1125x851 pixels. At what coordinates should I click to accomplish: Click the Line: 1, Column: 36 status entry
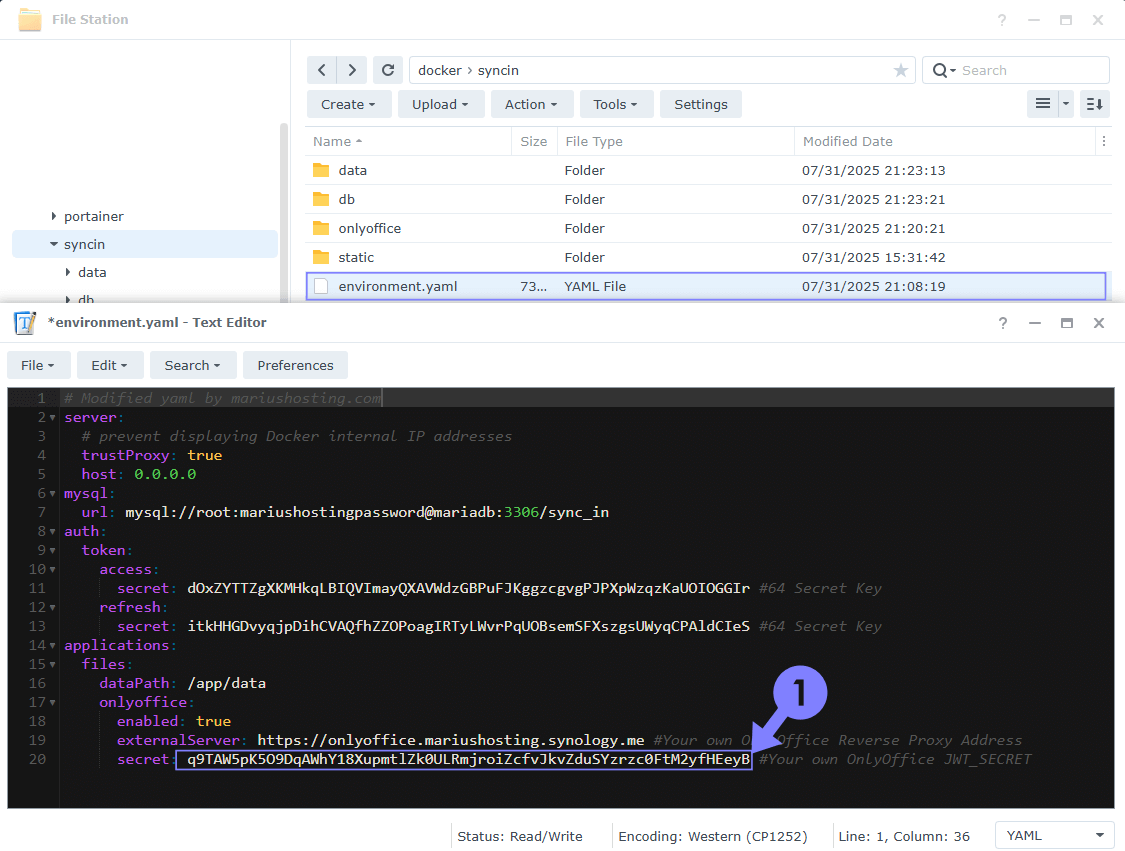pos(903,836)
